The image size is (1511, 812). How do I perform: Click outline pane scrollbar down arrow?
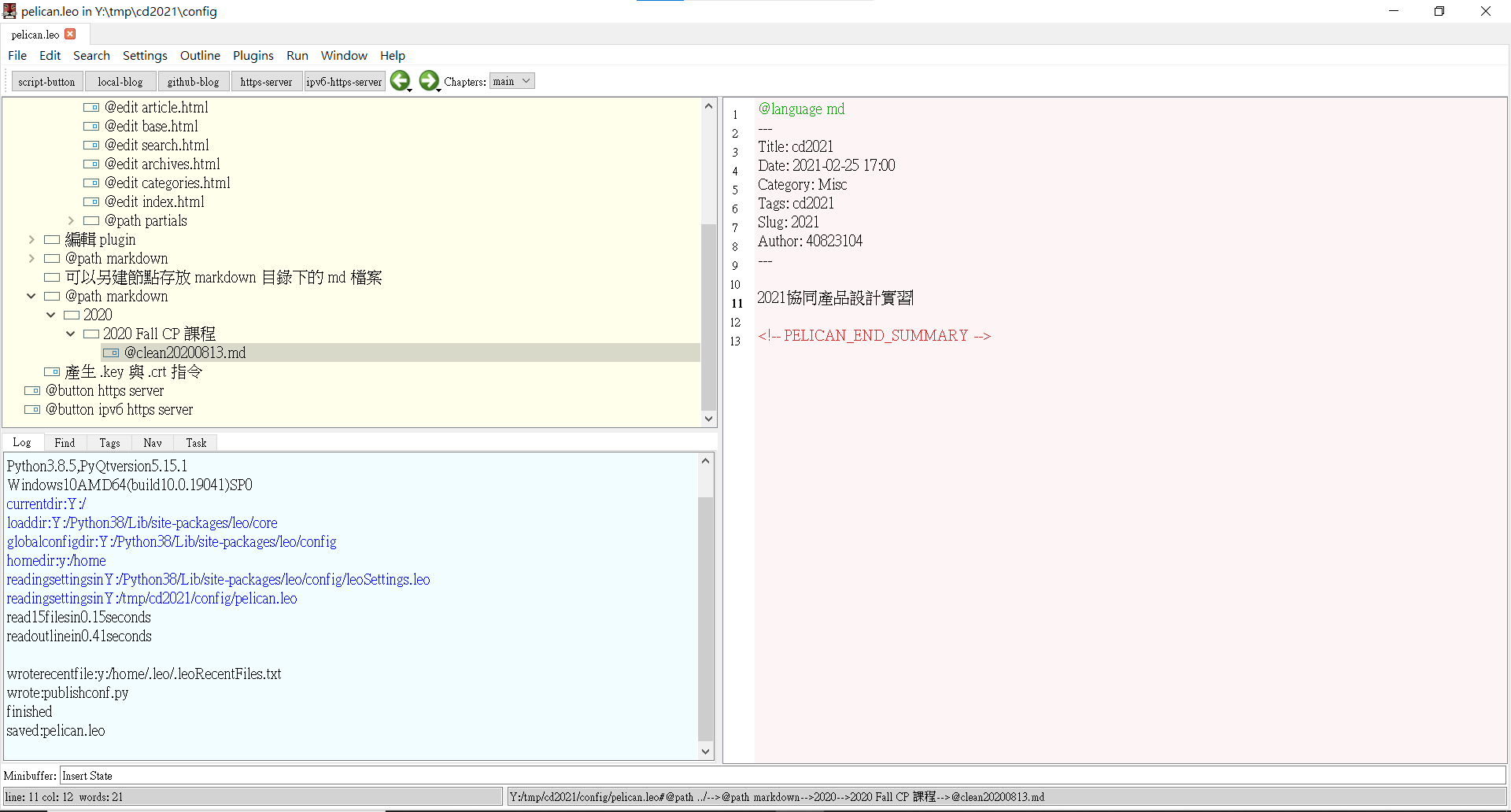click(x=708, y=419)
